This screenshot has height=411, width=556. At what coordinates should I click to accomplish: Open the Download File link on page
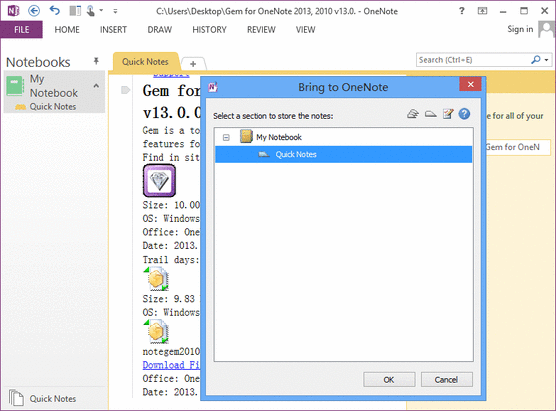[x=171, y=365]
